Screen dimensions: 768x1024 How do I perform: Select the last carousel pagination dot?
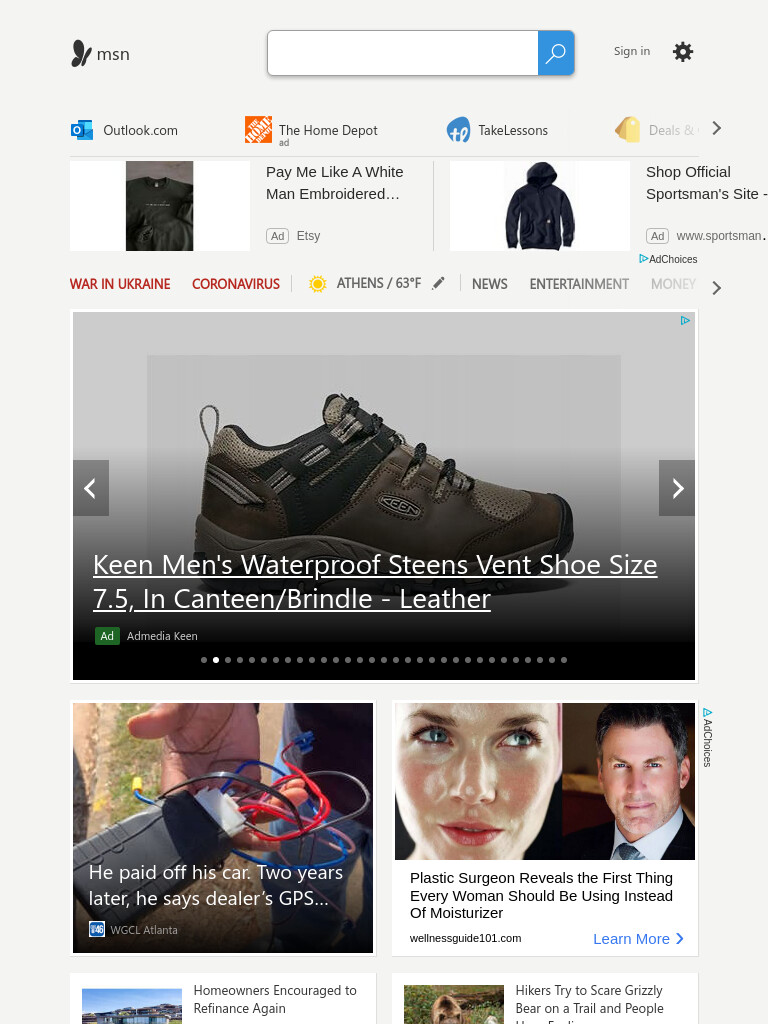pos(564,660)
